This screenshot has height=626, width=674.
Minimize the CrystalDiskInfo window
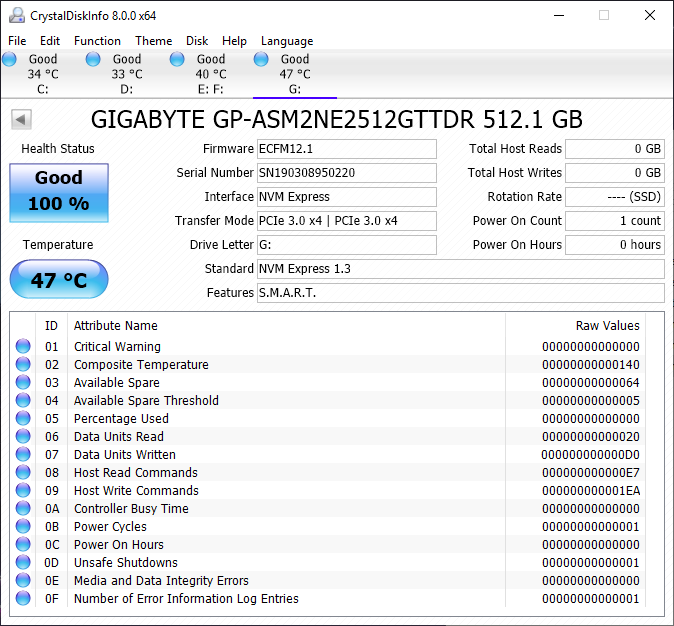[559, 15]
